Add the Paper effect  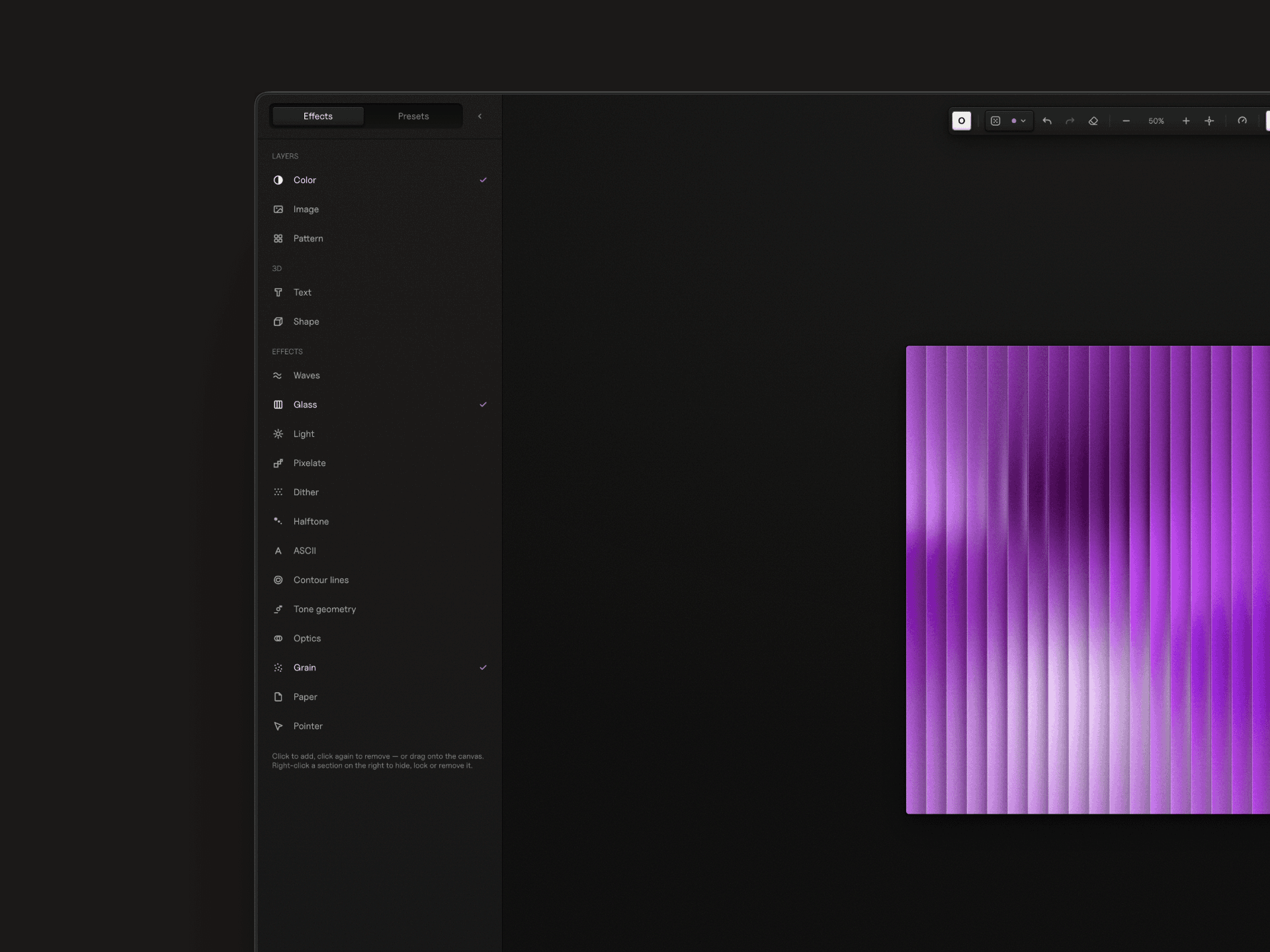380,697
